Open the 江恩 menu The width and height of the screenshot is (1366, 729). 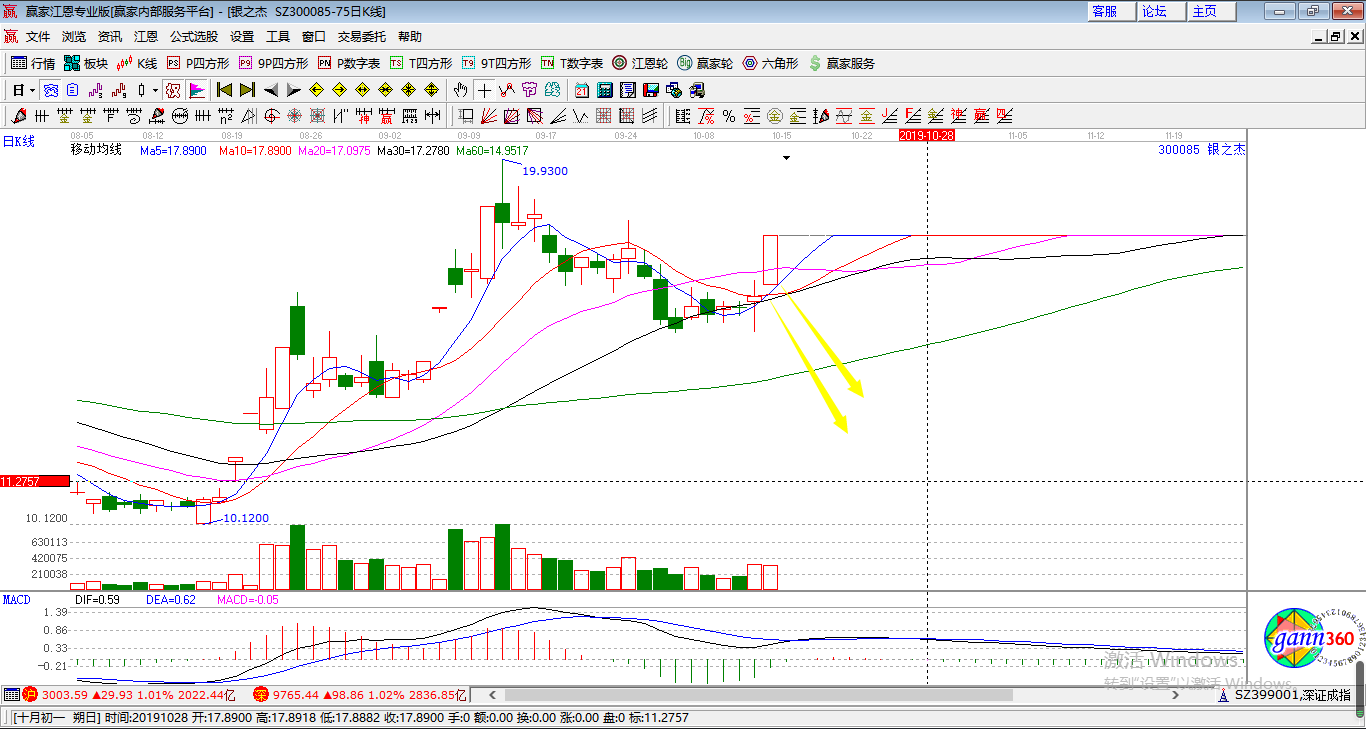(x=146, y=37)
